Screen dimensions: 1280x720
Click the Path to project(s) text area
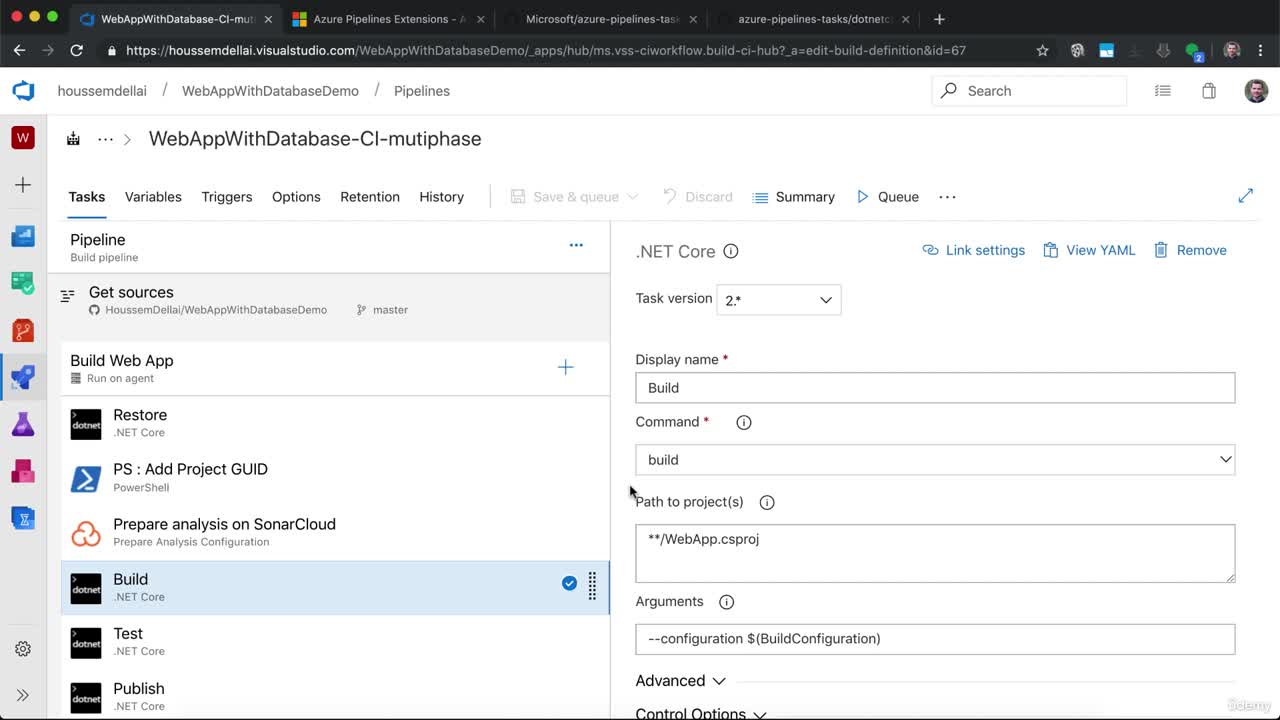[935, 553]
